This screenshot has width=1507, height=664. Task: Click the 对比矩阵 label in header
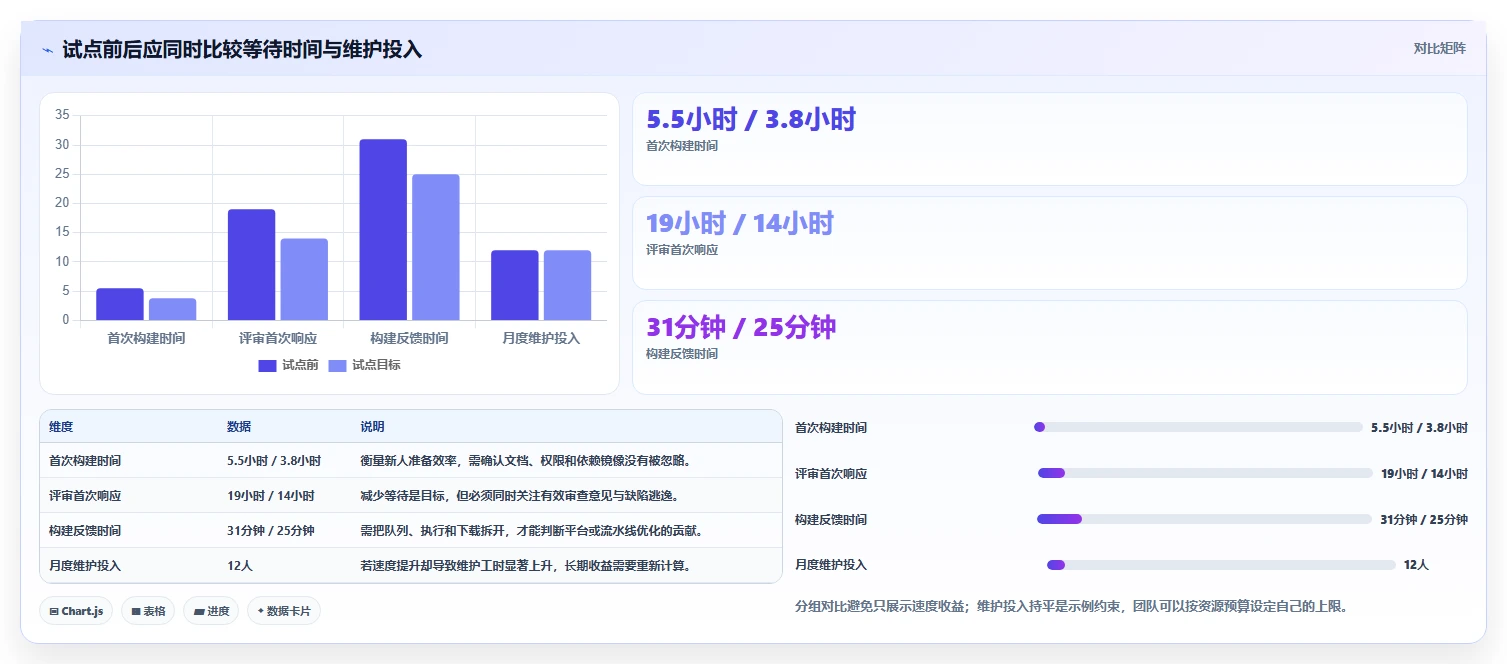pyautogui.click(x=1439, y=49)
